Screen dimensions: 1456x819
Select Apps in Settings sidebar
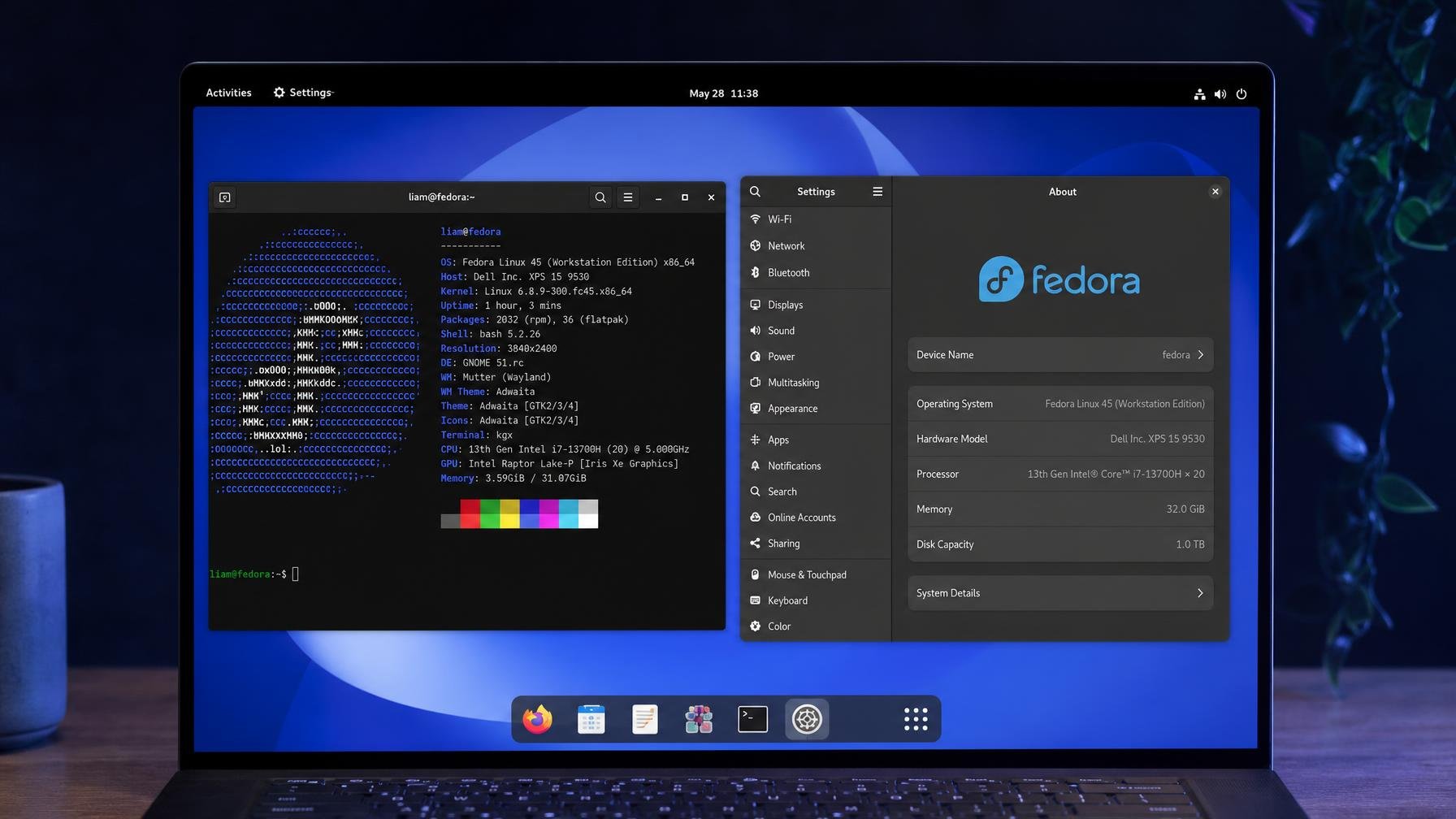tap(816, 440)
